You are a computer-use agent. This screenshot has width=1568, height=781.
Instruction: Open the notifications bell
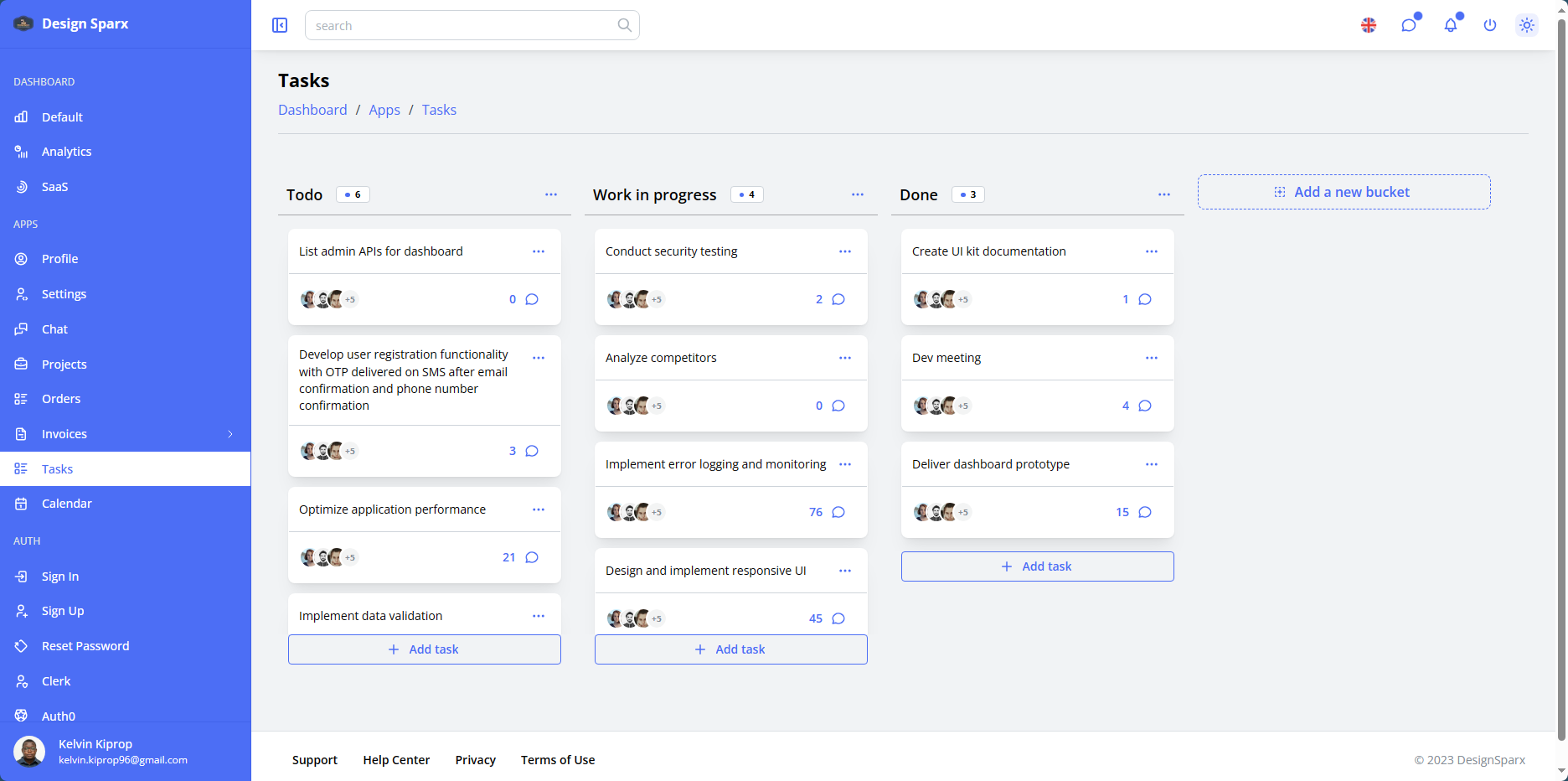(x=1451, y=25)
